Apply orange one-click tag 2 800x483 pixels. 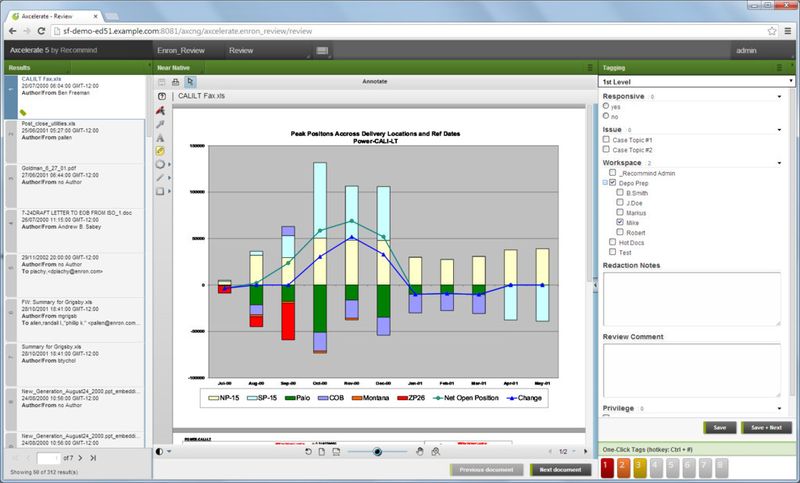click(623, 468)
